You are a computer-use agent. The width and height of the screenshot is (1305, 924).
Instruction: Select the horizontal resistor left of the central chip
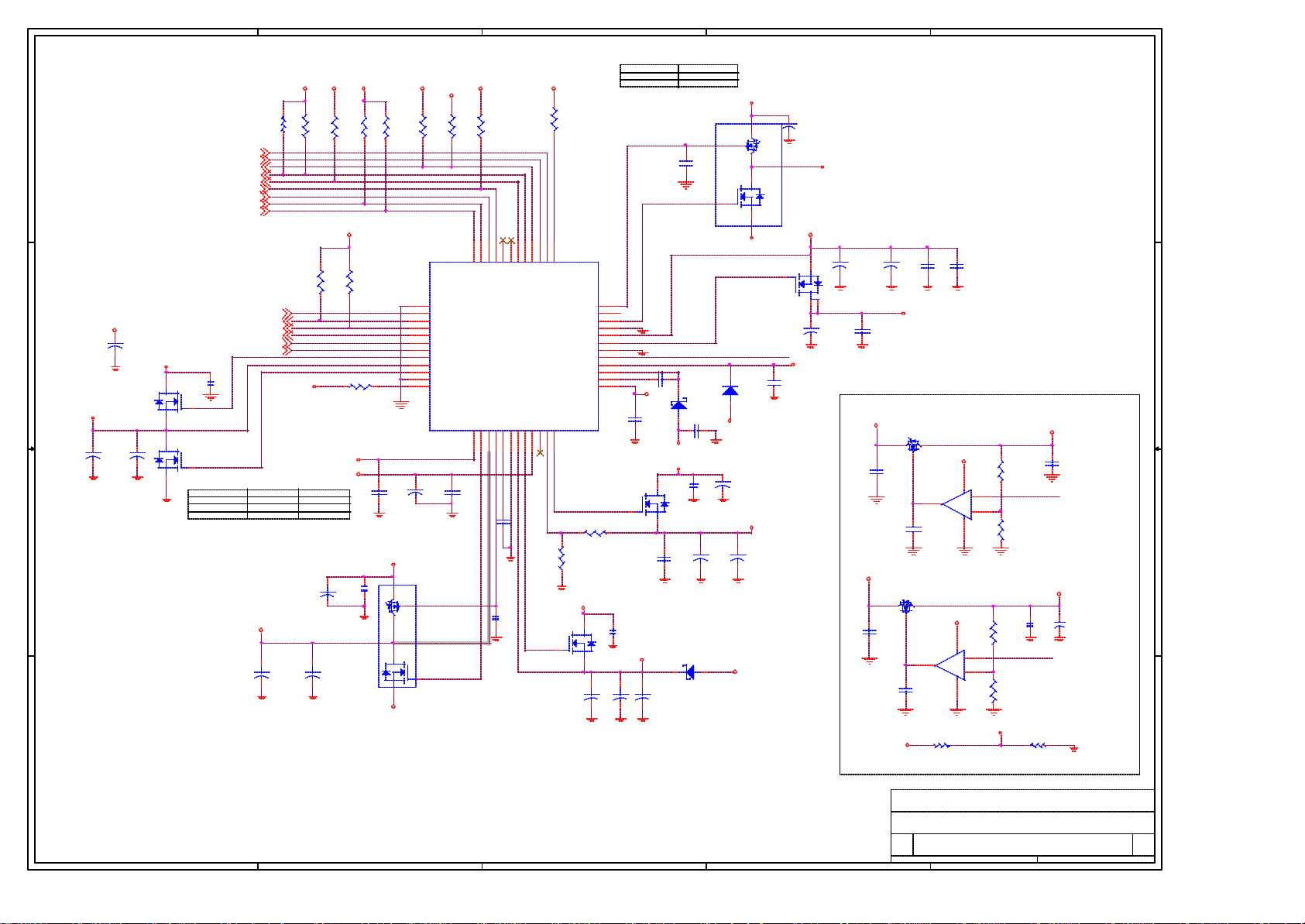(360, 386)
